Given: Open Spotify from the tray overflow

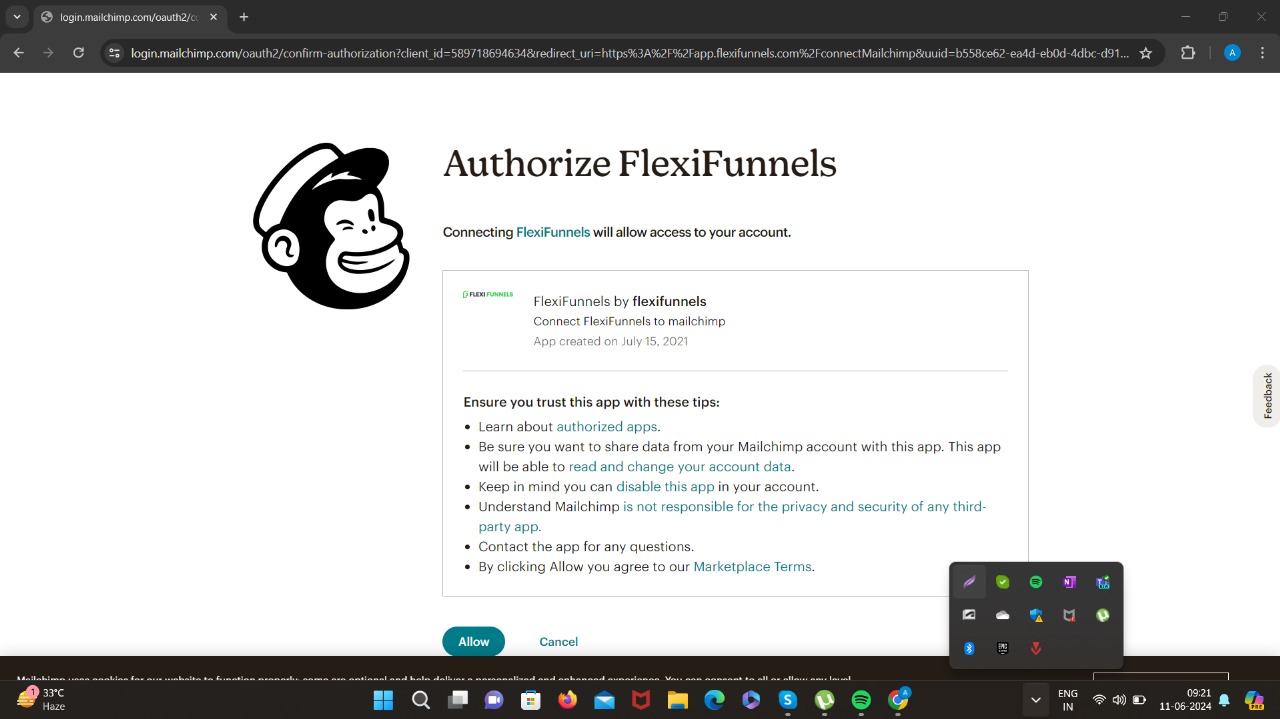Looking at the screenshot, I should (1036, 582).
